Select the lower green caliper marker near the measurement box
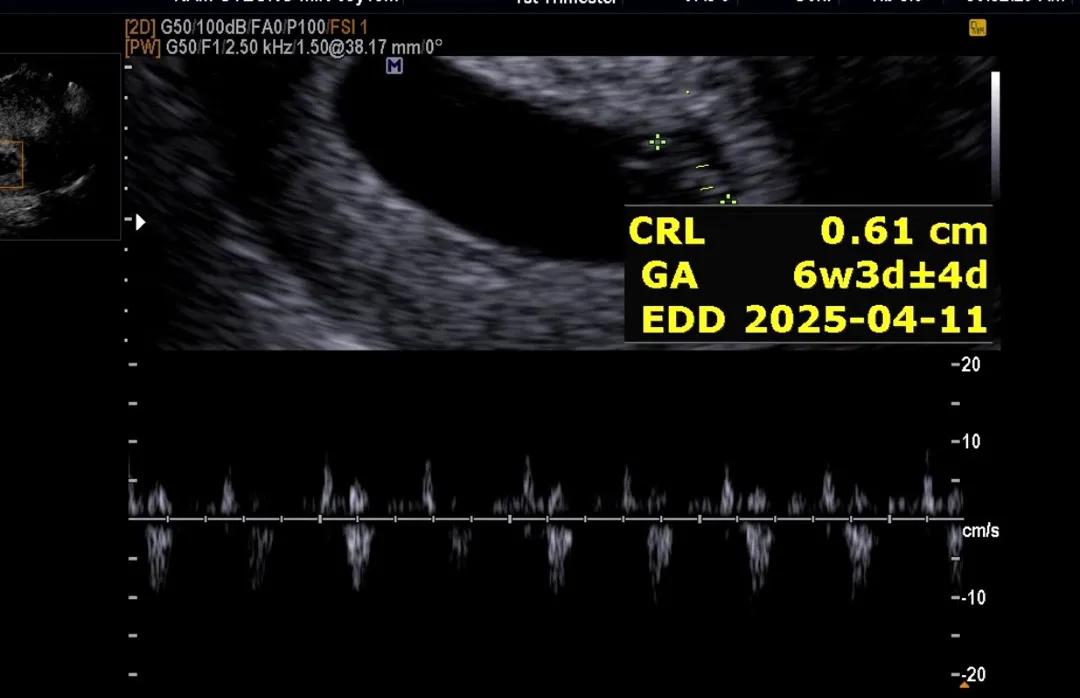This screenshot has width=1080, height=698. (x=728, y=200)
